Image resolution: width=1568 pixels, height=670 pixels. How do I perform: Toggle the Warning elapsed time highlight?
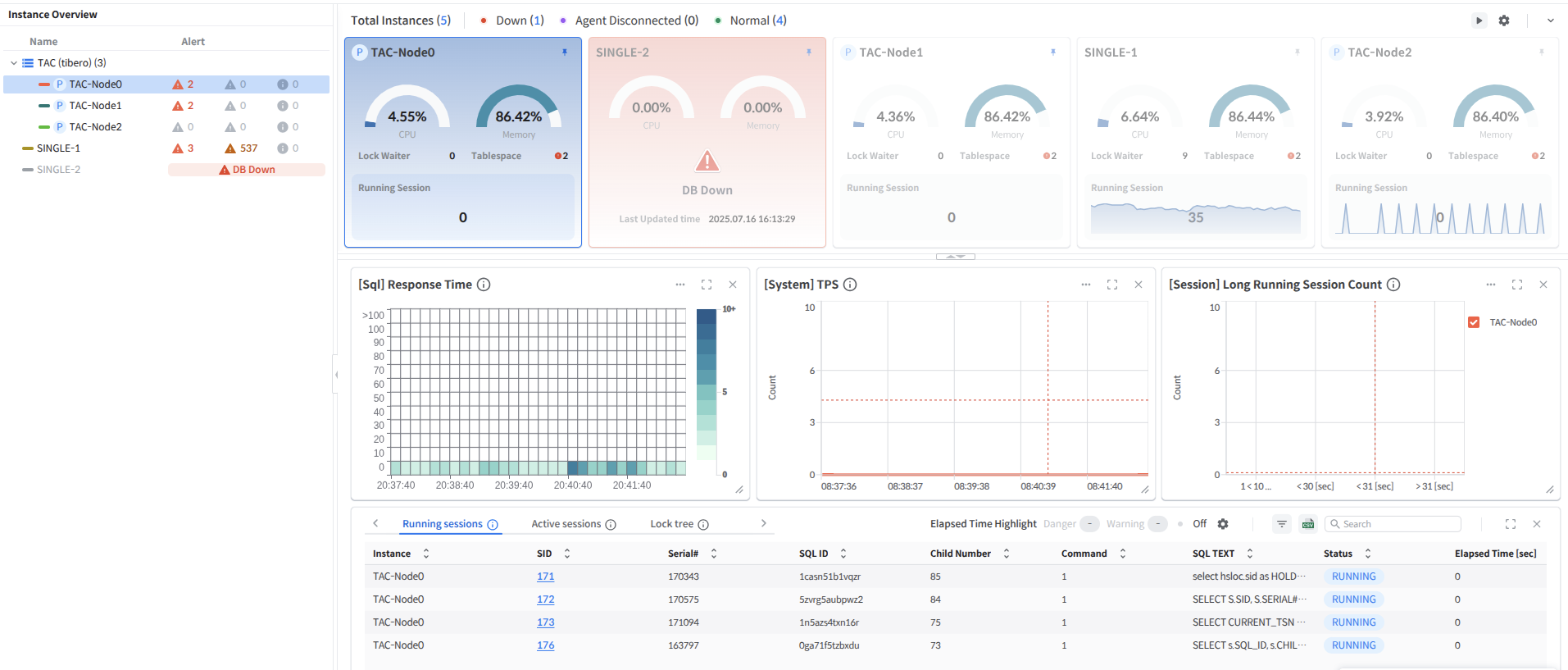pos(1157,524)
